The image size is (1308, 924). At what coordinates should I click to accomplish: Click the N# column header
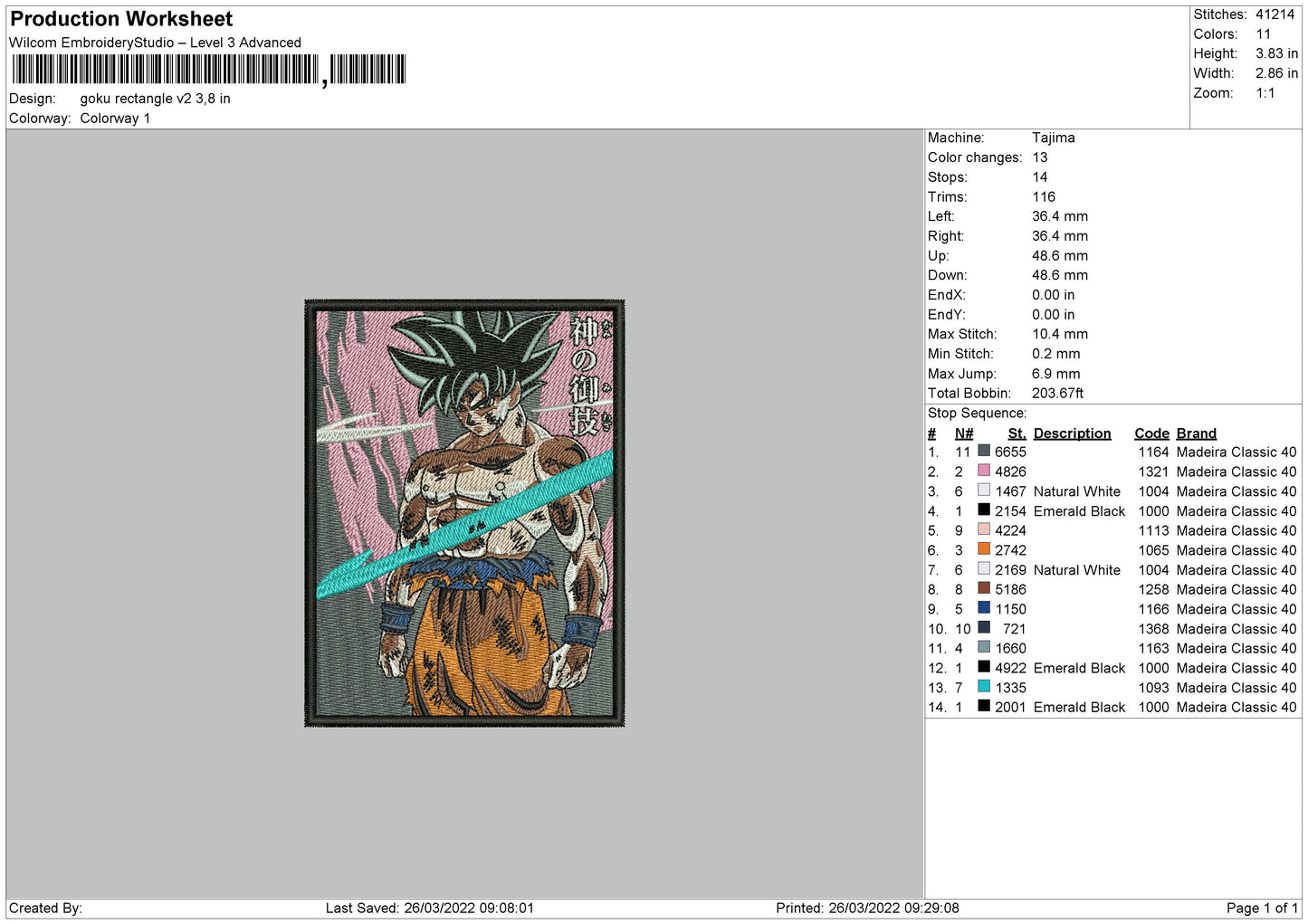coord(963,433)
